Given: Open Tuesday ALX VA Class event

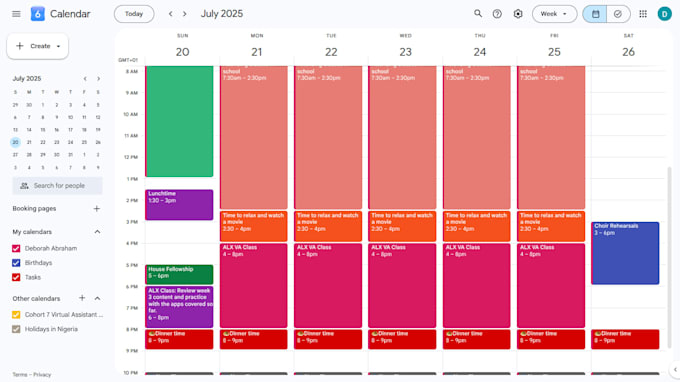Looking at the screenshot, I should pyautogui.click(x=328, y=285).
